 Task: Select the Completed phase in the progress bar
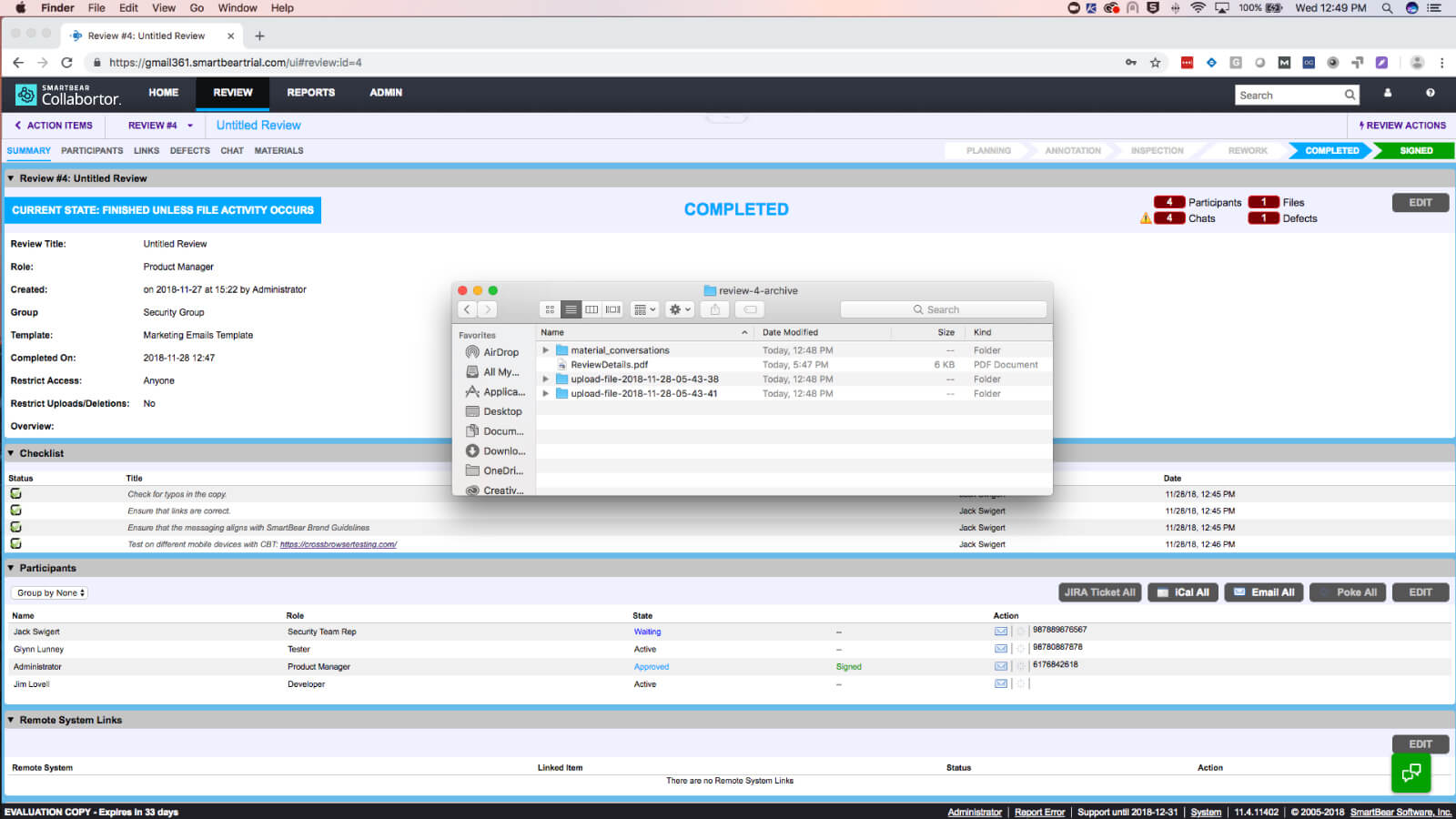point(1330,151)
